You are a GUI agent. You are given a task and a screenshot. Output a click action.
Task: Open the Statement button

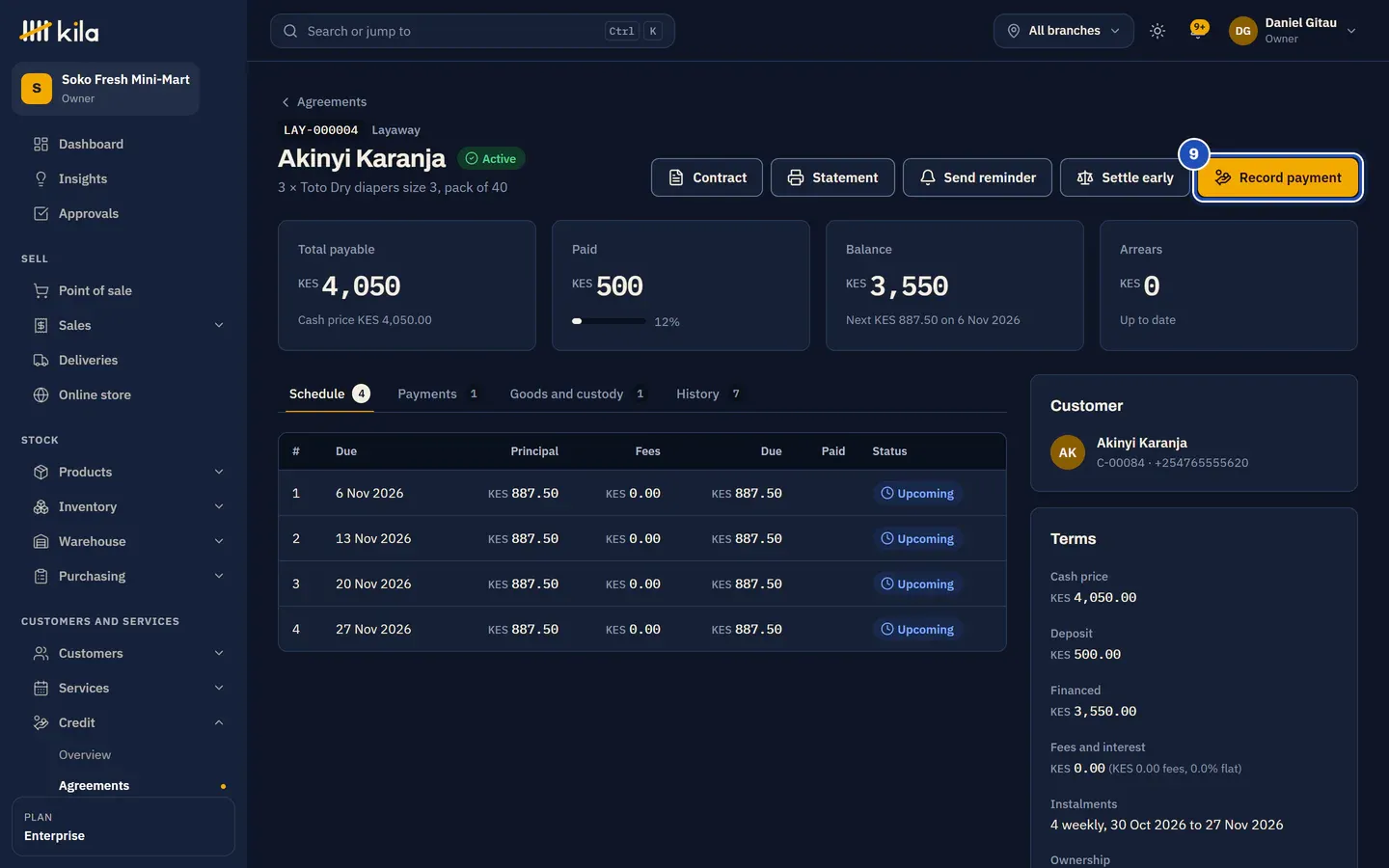832,177
